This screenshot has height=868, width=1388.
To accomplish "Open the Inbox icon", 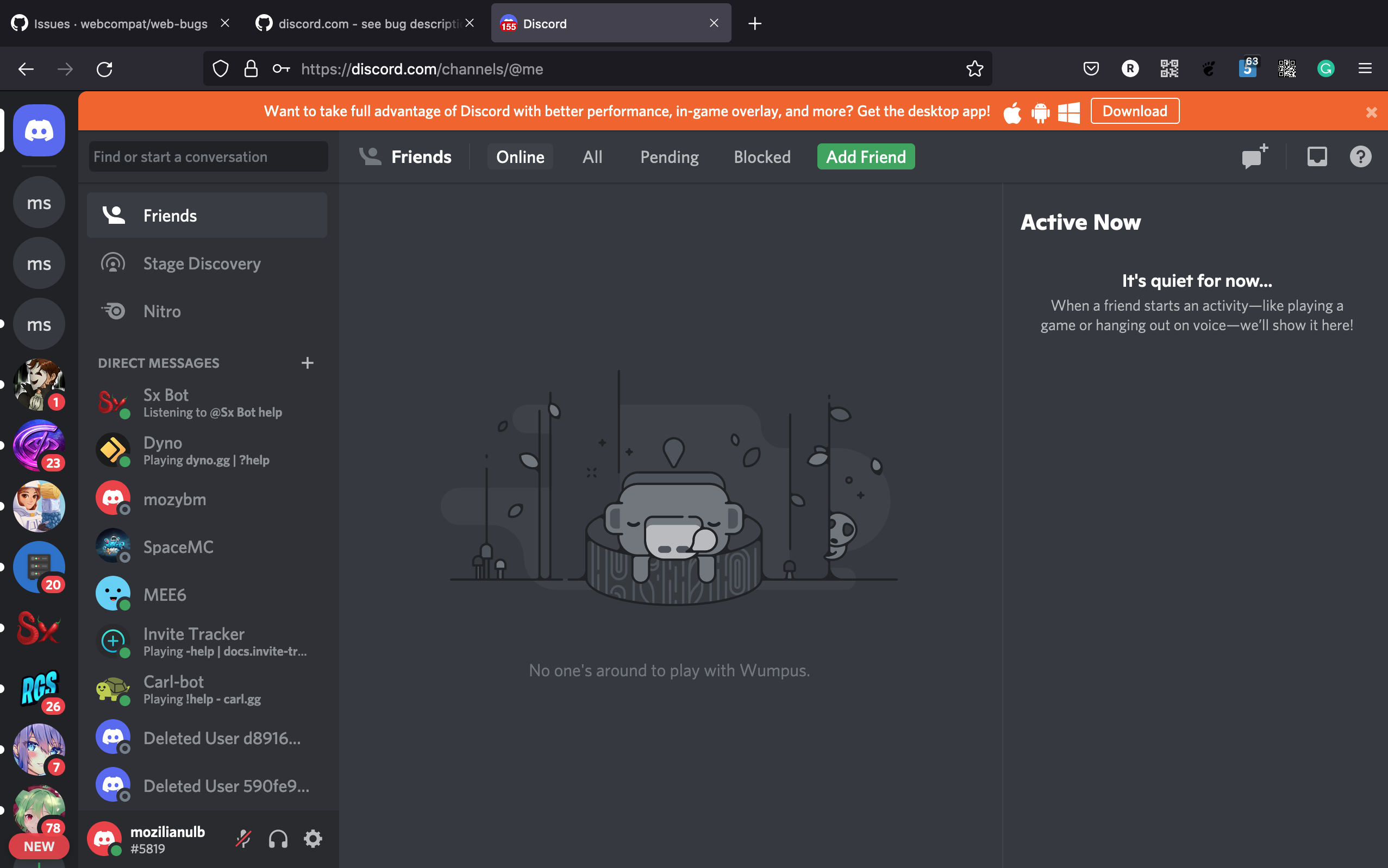I will [1316, 156].
